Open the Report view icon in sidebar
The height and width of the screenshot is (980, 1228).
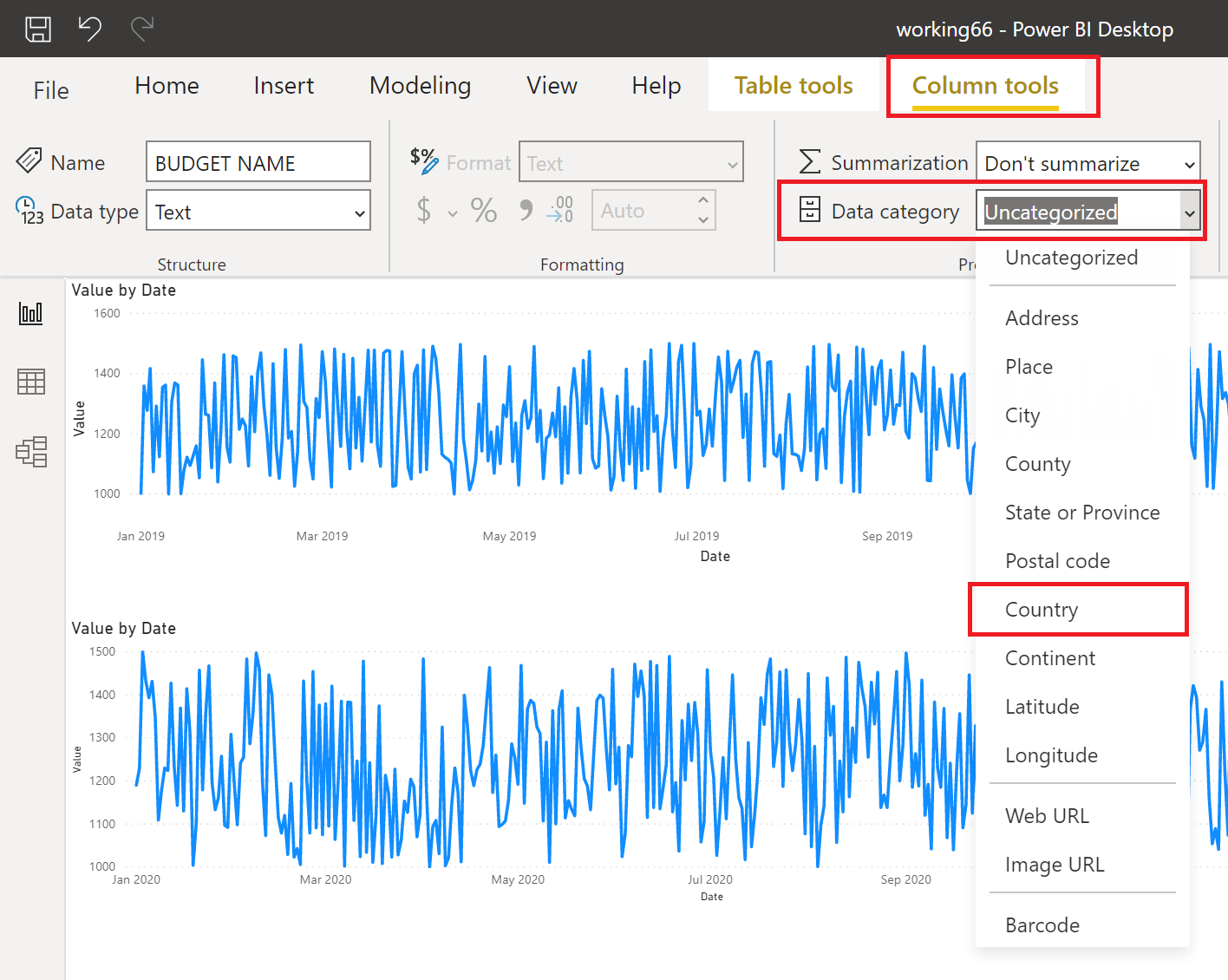[x=31, y=313]
